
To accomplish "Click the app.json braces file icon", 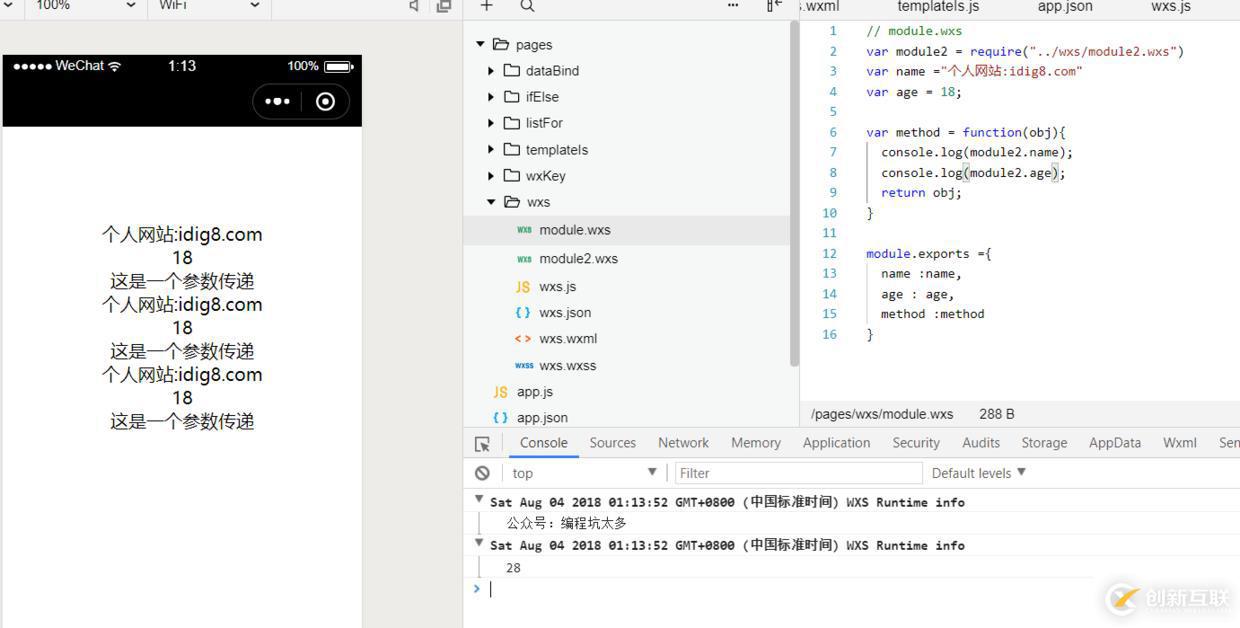I will coord(500,418).
